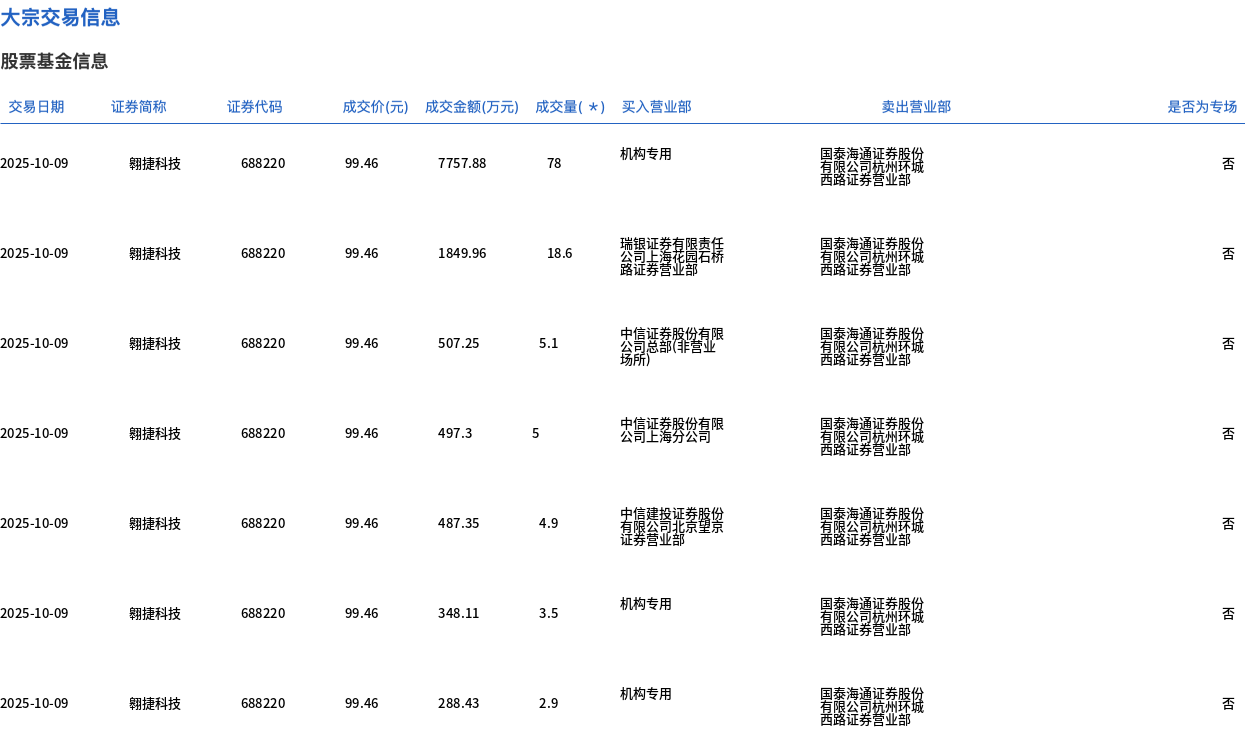Select the 大宗交易信息 page title
1245x754 pixels.
60,17
